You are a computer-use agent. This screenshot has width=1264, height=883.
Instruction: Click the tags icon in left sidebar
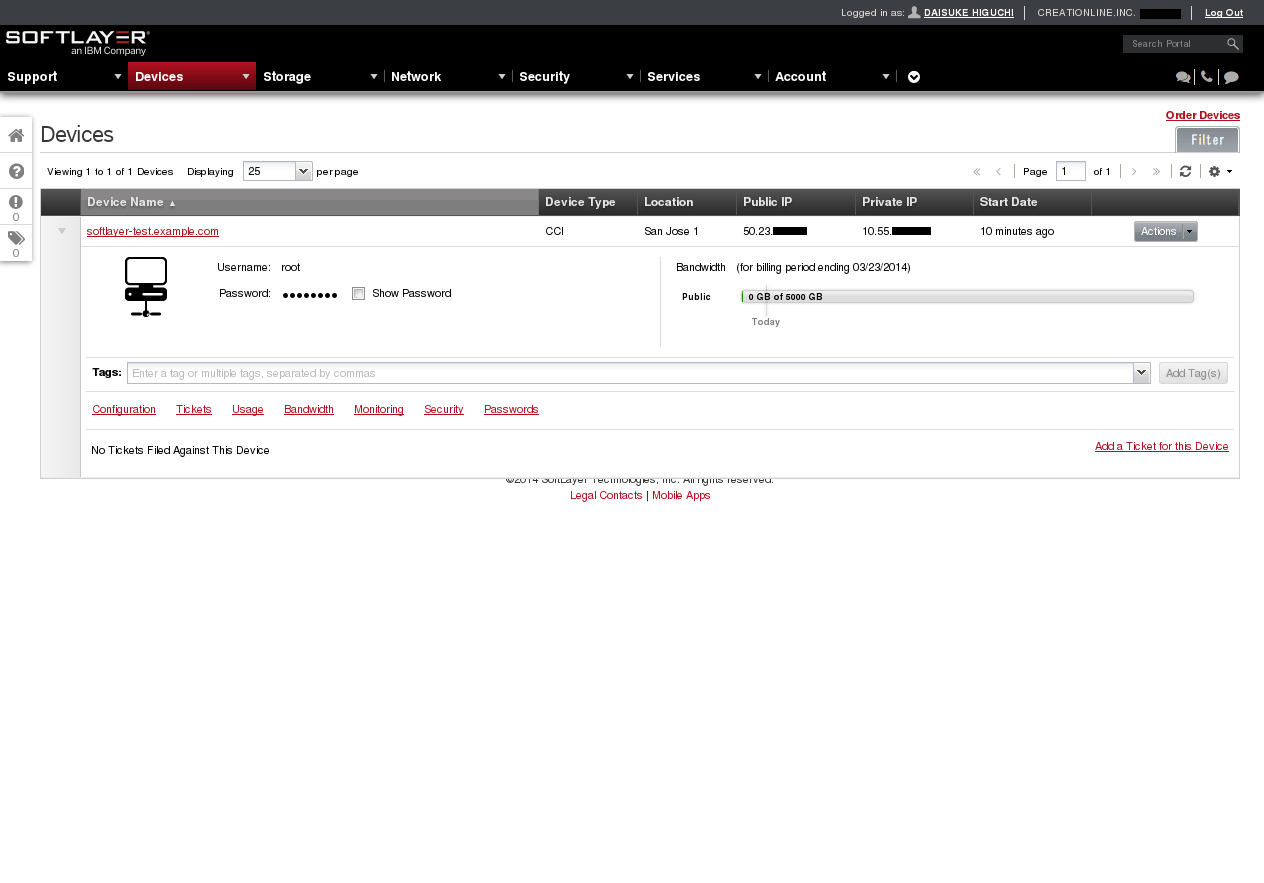16,239
